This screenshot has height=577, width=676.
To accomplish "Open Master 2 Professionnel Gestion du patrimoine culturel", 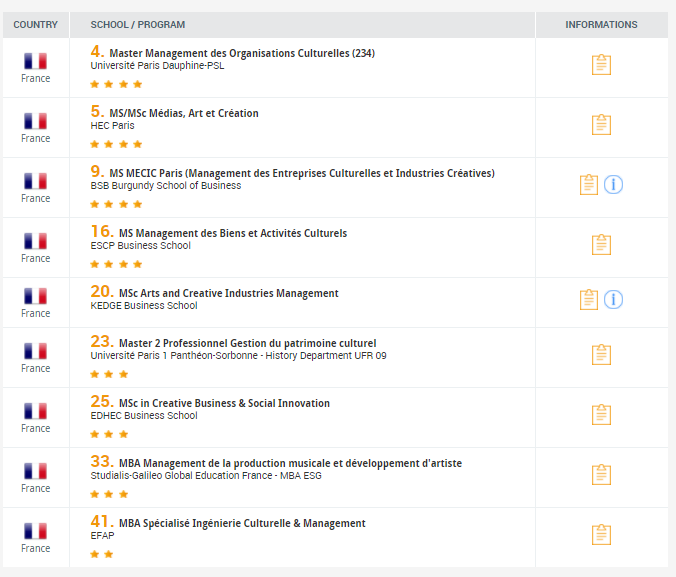I will [x=247, y=343].
